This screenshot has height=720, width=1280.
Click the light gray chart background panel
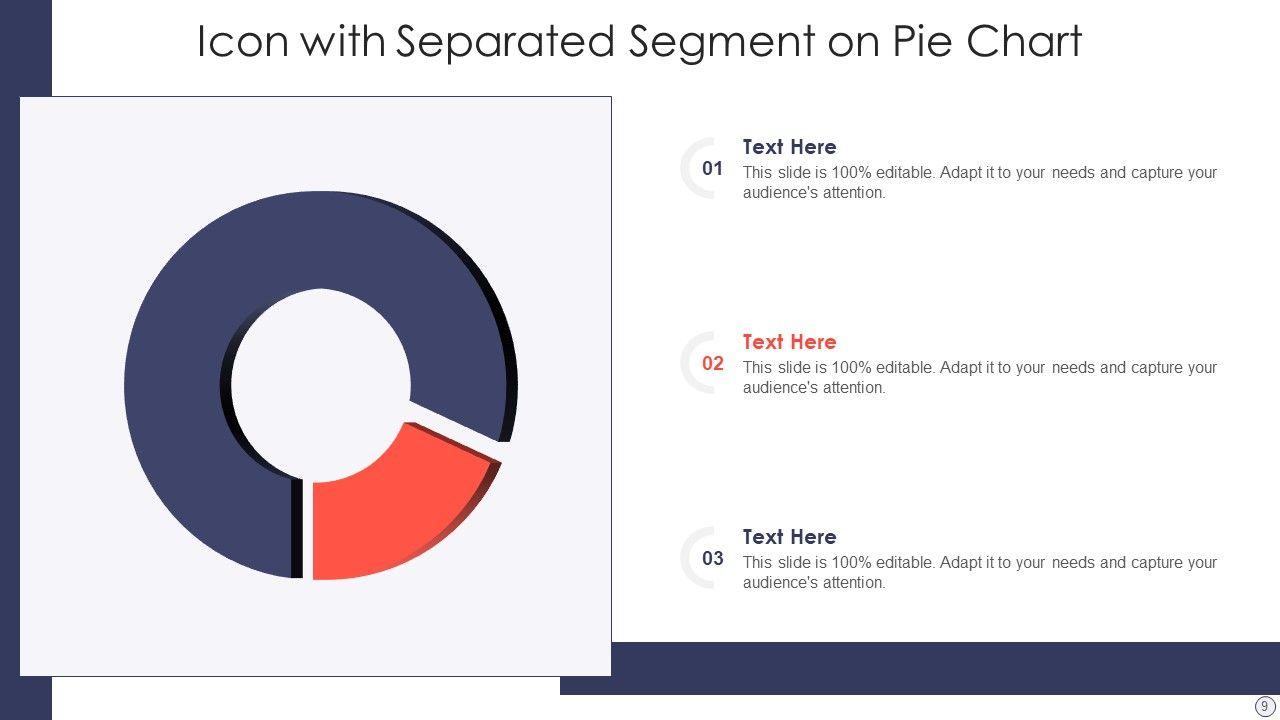tap(80, 150)
